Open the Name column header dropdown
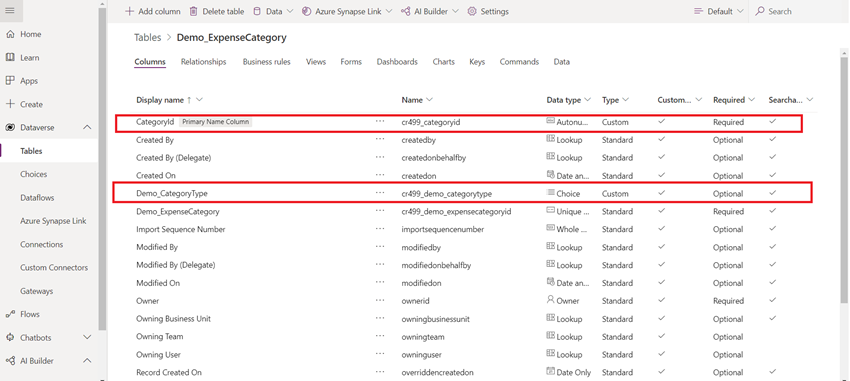 [429, 100]
